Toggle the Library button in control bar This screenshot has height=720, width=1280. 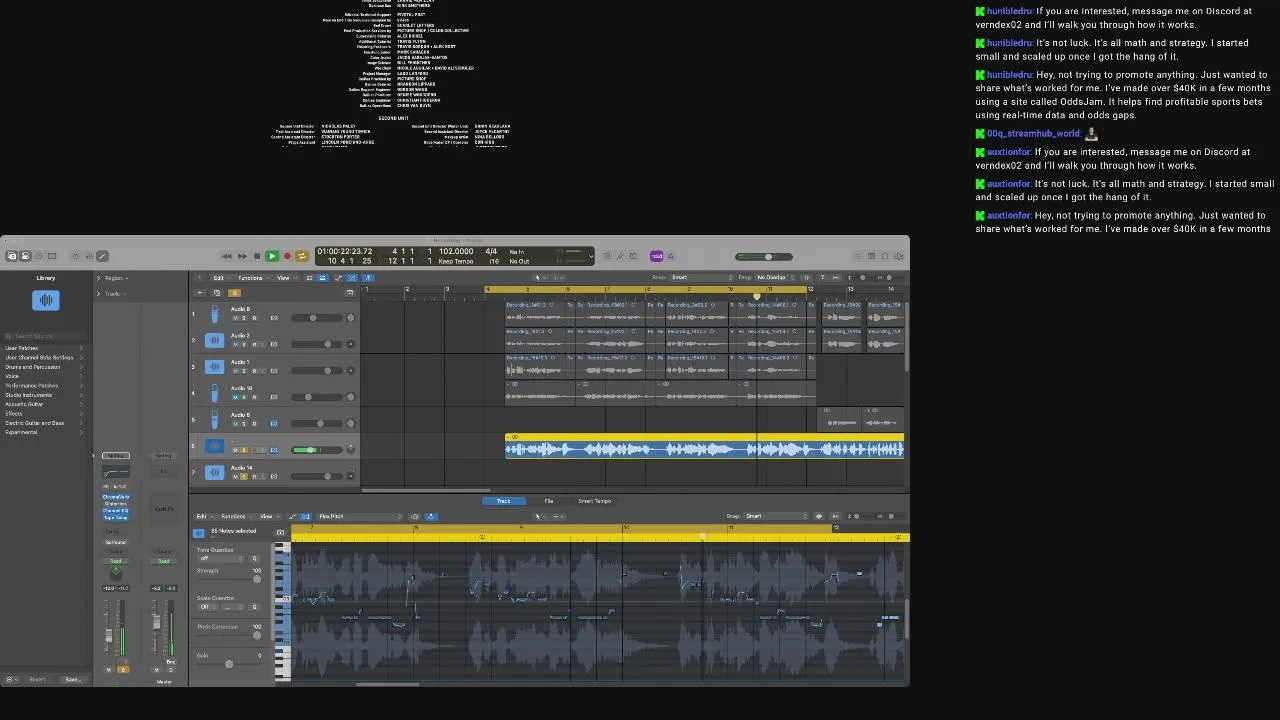click(12, 256)
